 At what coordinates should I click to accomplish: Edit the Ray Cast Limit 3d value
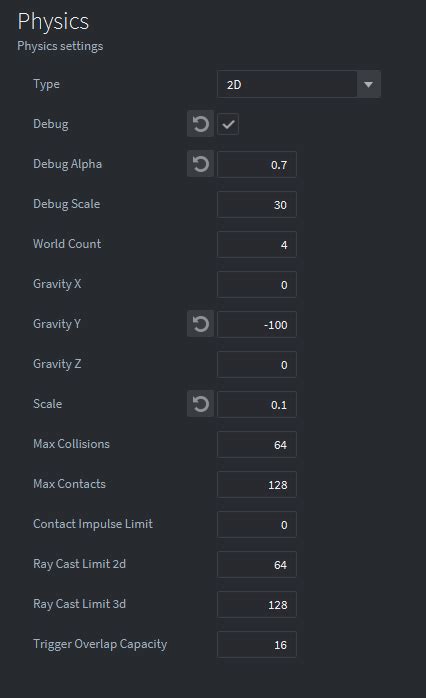tap(257, 605)
